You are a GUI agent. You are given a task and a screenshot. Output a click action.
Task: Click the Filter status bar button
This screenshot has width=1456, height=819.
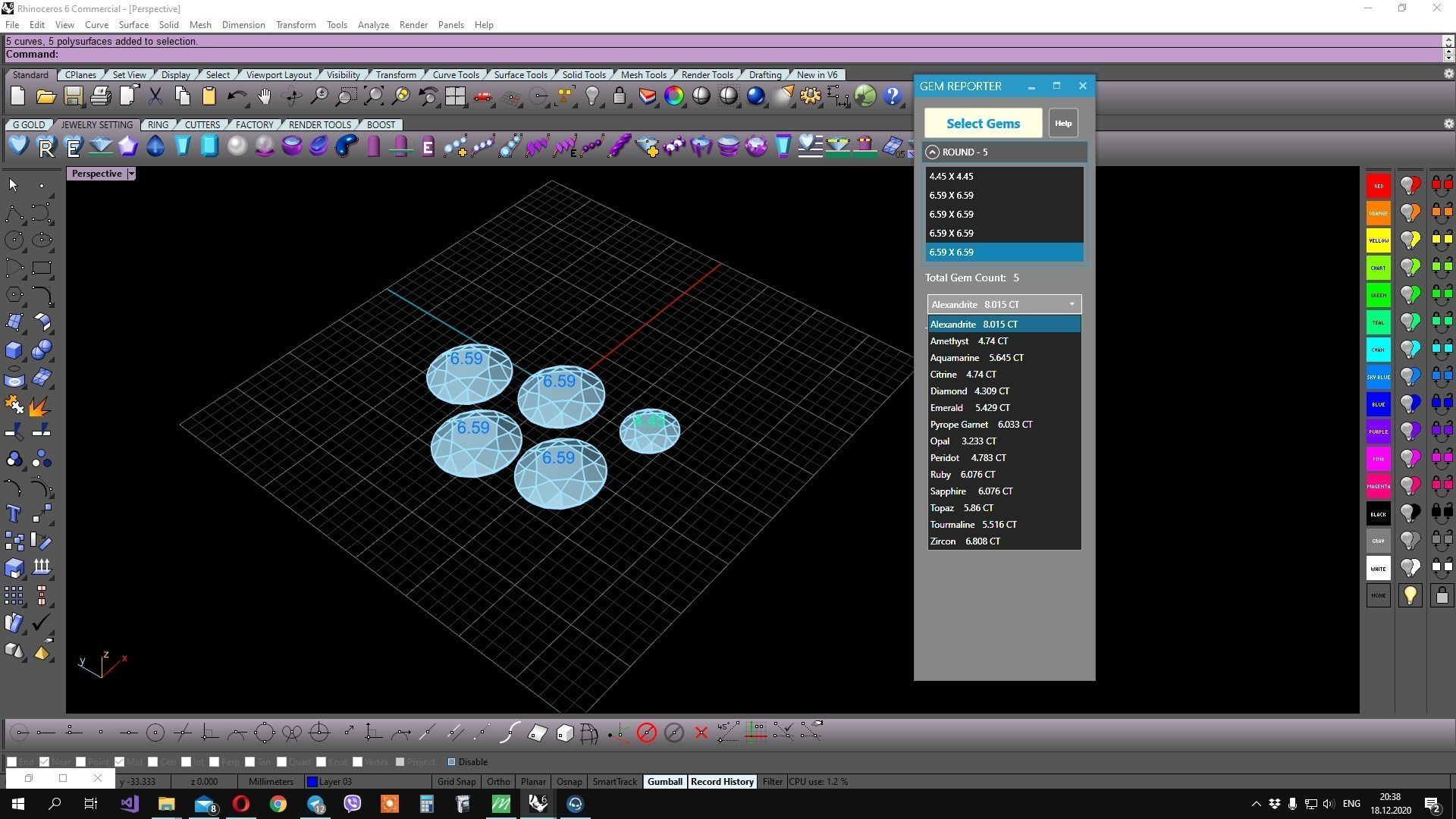772,782
